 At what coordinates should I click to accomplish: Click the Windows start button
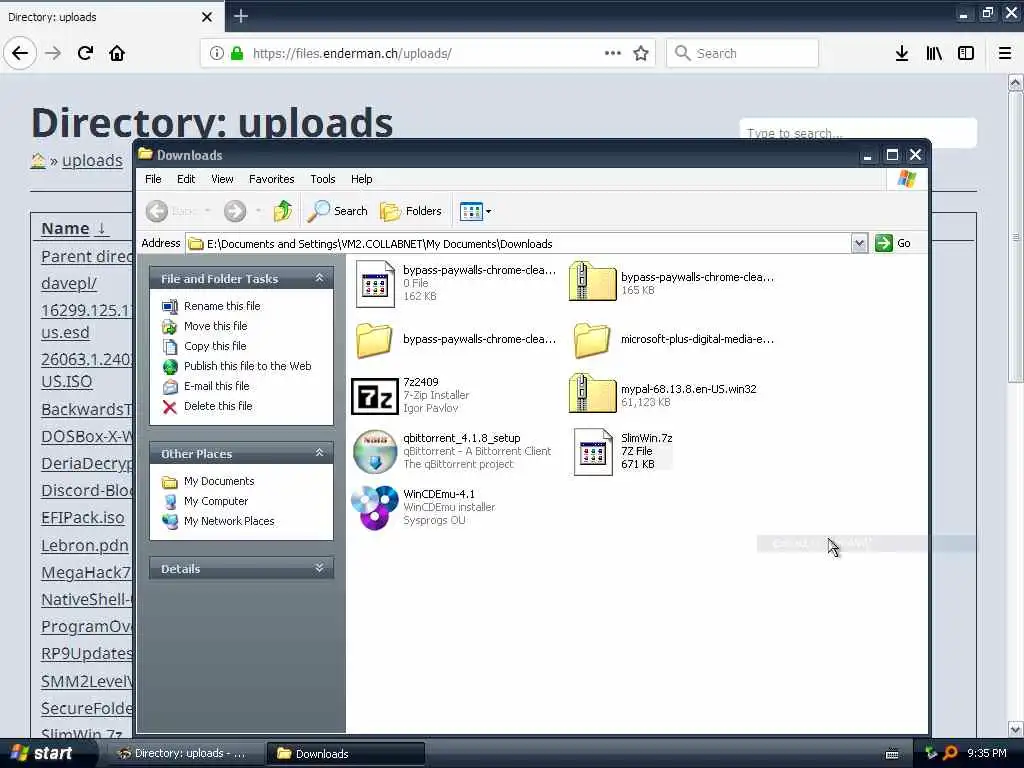click(42, 753)
